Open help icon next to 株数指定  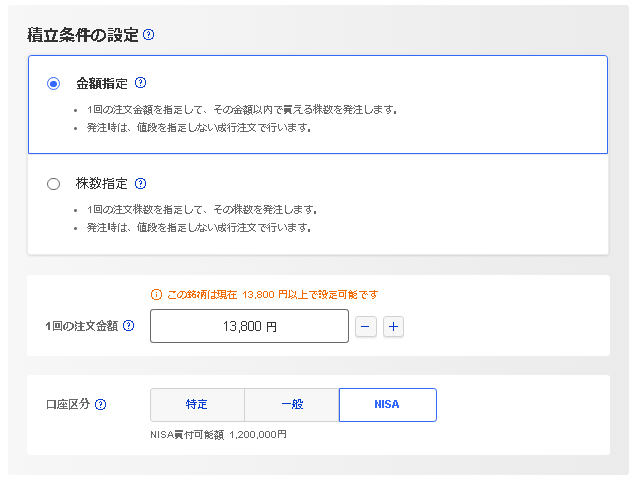[x=141, y=184]
